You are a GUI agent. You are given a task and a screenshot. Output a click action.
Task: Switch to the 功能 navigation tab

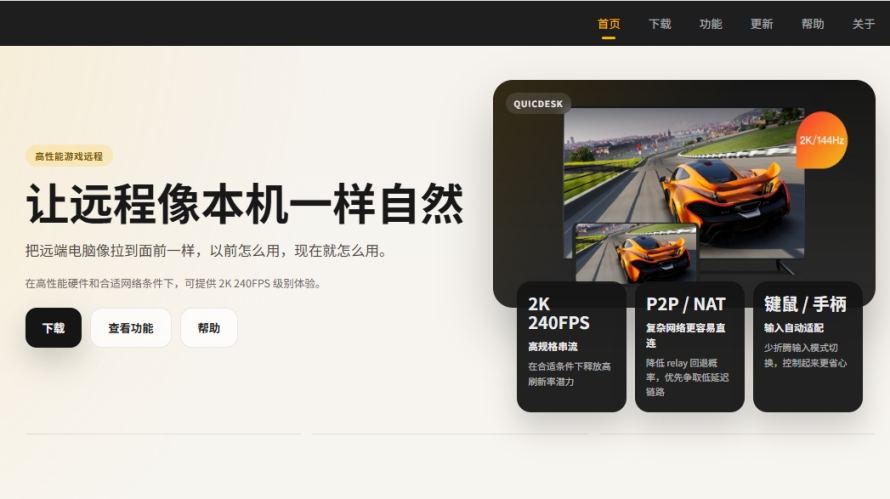click(x=711, y=24)
